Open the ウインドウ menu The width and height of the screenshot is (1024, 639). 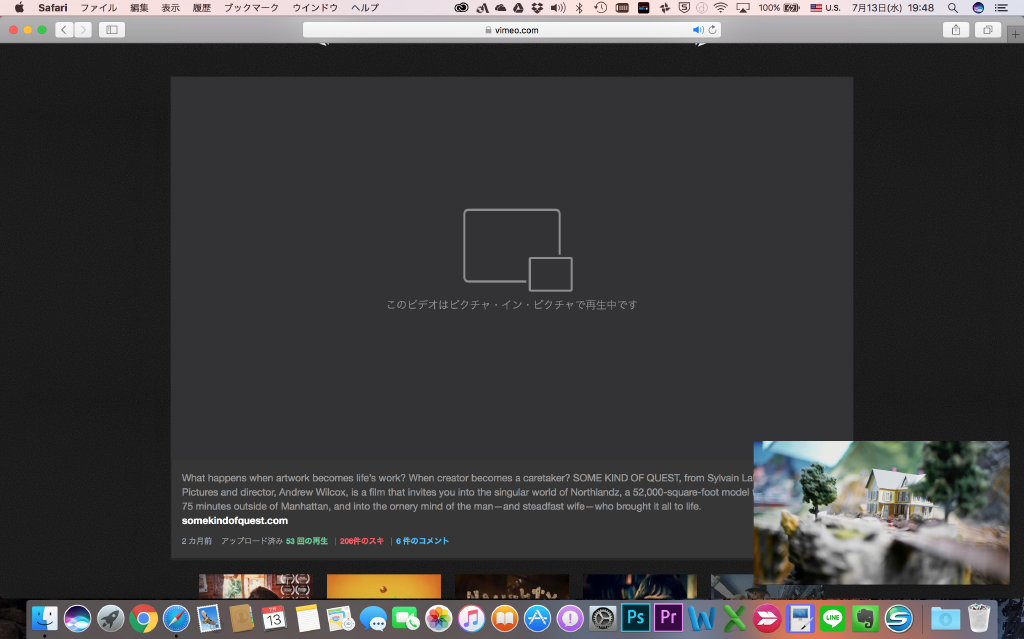tap(315, 8)
